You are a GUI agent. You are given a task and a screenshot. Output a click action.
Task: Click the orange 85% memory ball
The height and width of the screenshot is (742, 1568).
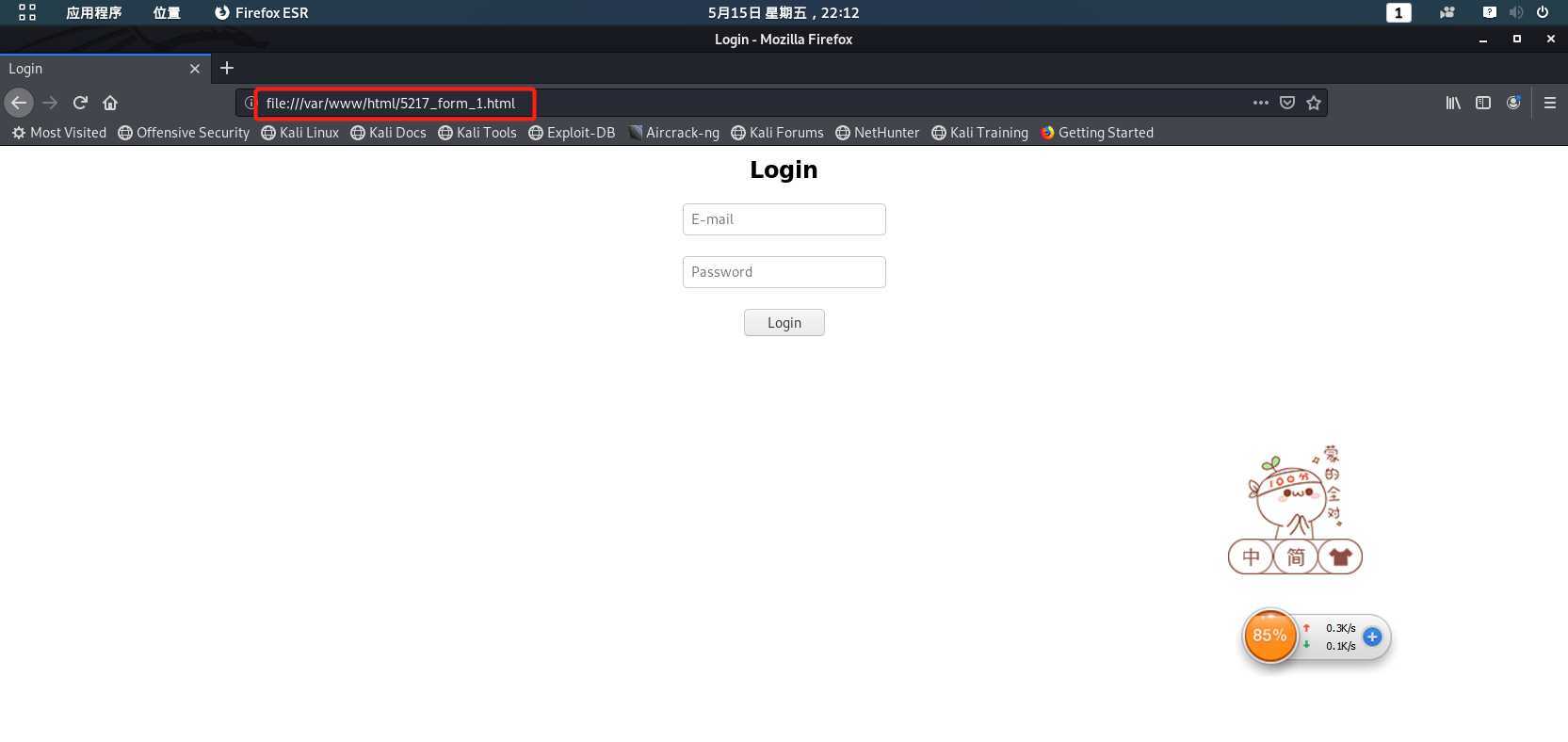tap(1269, 636)
